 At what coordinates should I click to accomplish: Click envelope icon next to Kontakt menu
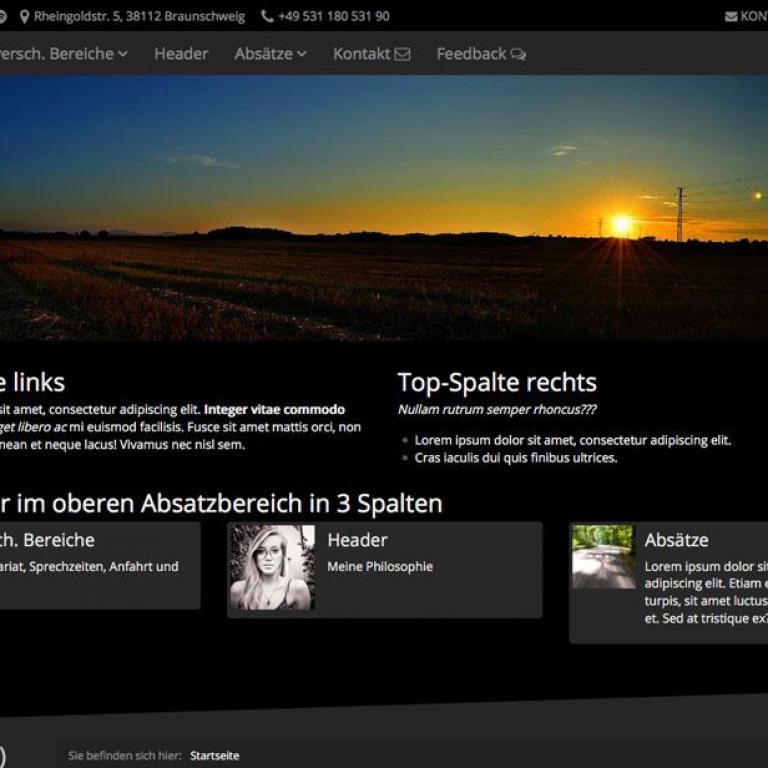402,55
